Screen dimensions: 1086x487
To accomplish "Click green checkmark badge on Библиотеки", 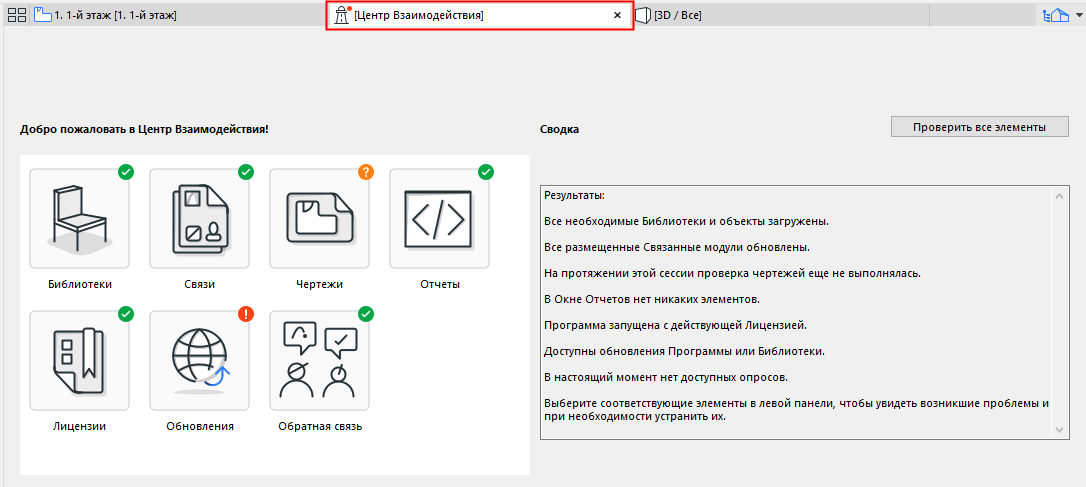I will [x=125, y=171].
